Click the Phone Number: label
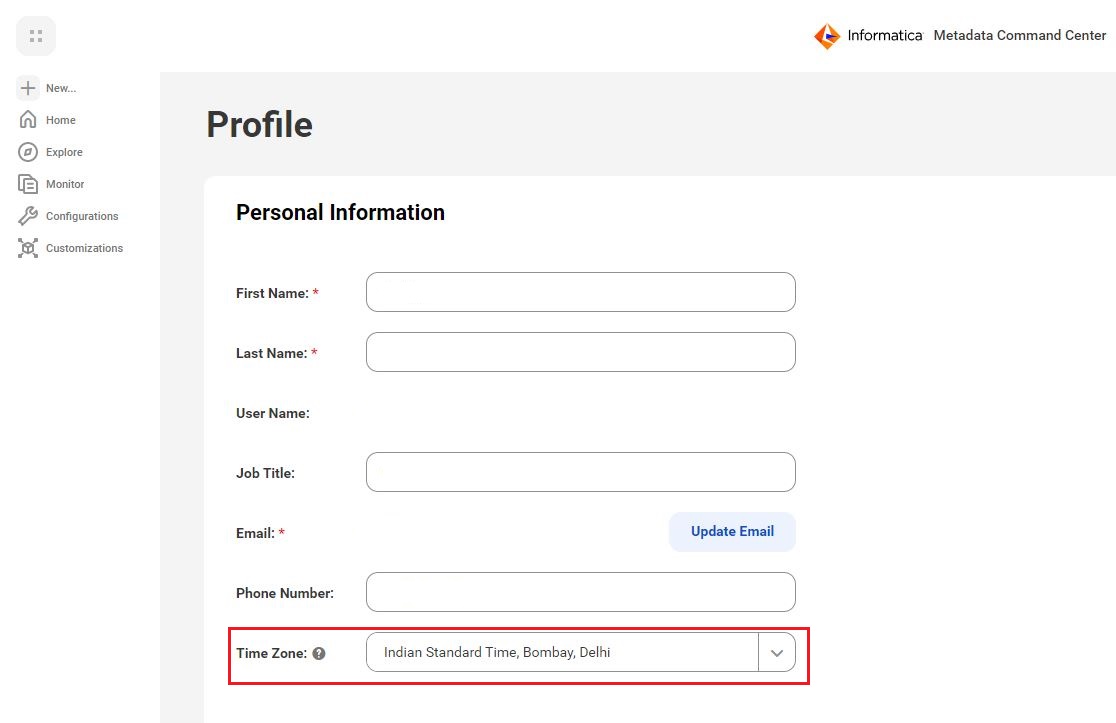 (285, 593)
